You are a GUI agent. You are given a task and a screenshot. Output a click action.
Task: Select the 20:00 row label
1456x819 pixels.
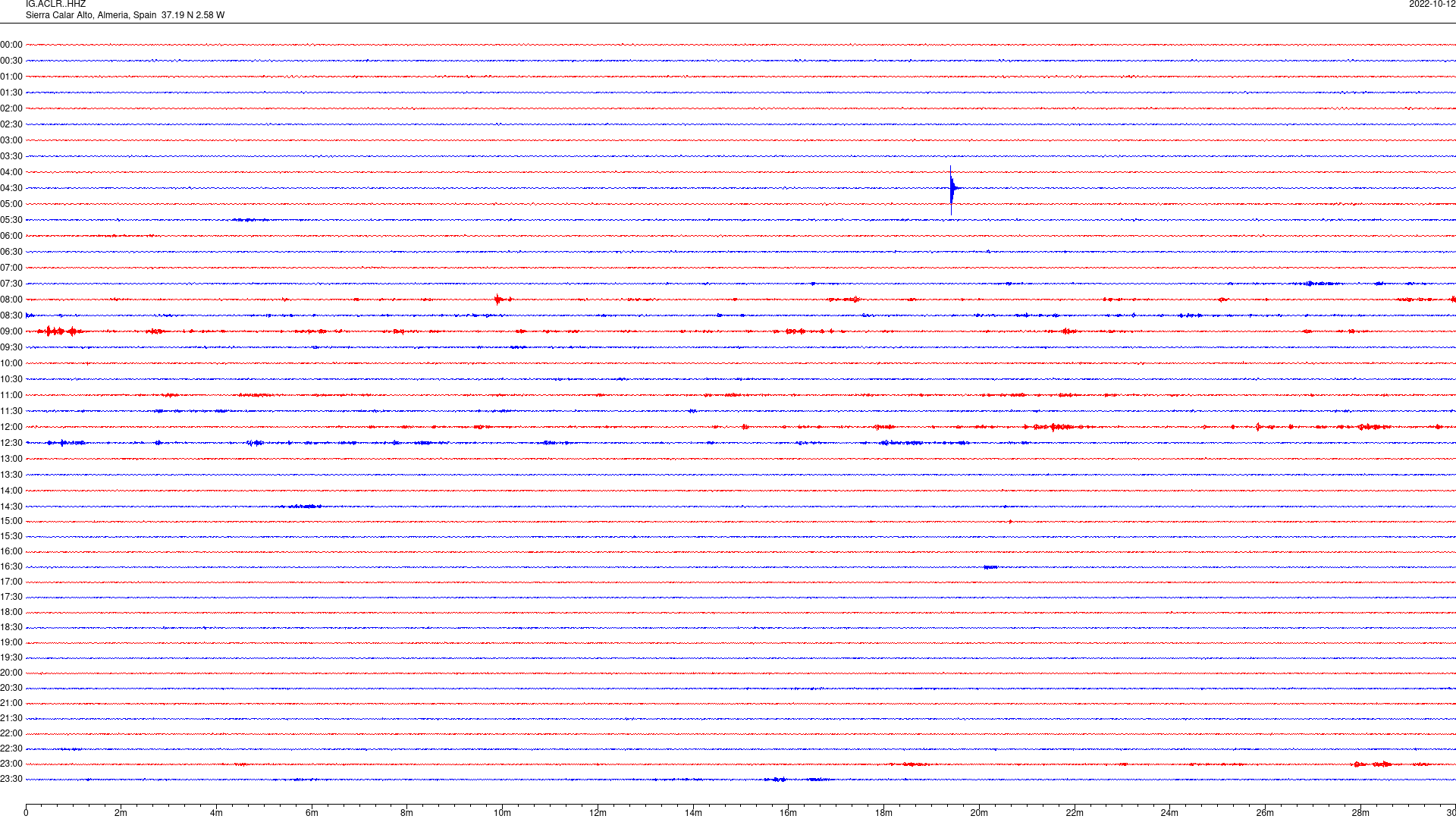(x=11, y=673)
